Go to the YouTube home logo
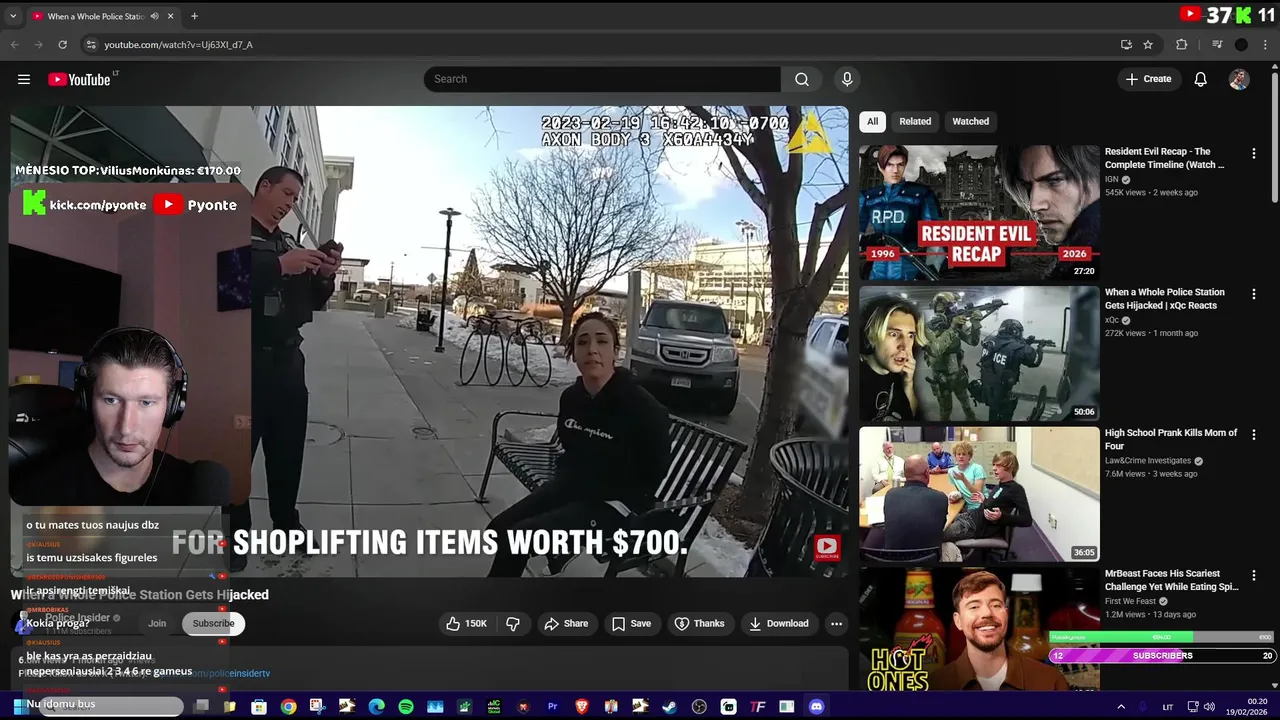The height and width of the screenshot is (720, 1280). click(80, 79)
